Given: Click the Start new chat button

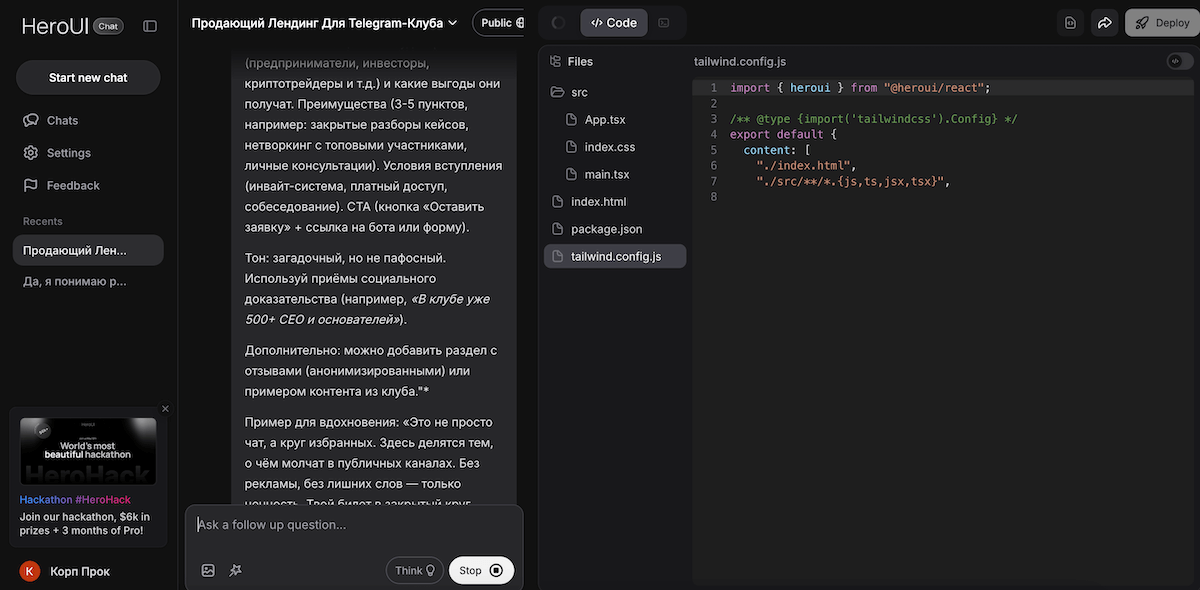Looking at the screenshot, I should [x=88, y=77].
